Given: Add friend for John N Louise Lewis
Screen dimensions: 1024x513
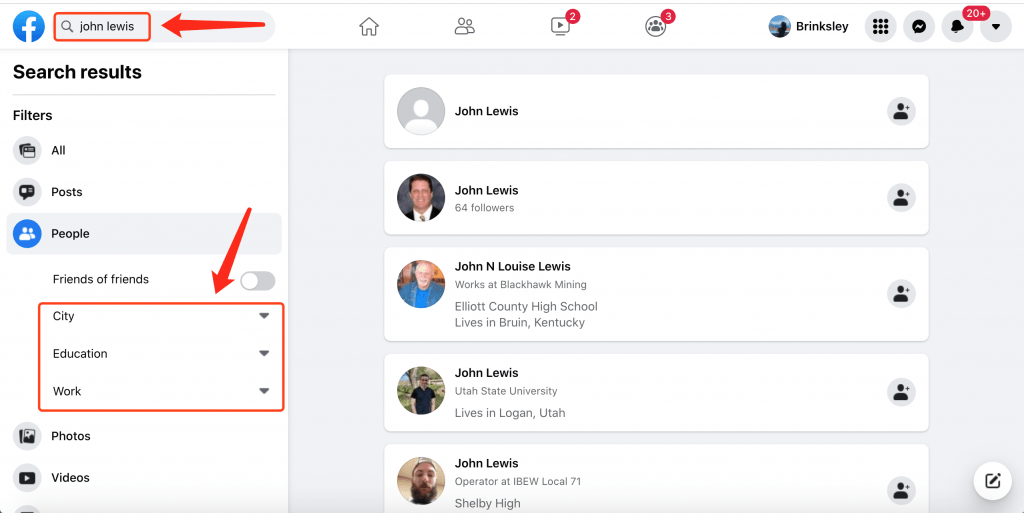Looking at the screenshot, I should click(901, 294).
